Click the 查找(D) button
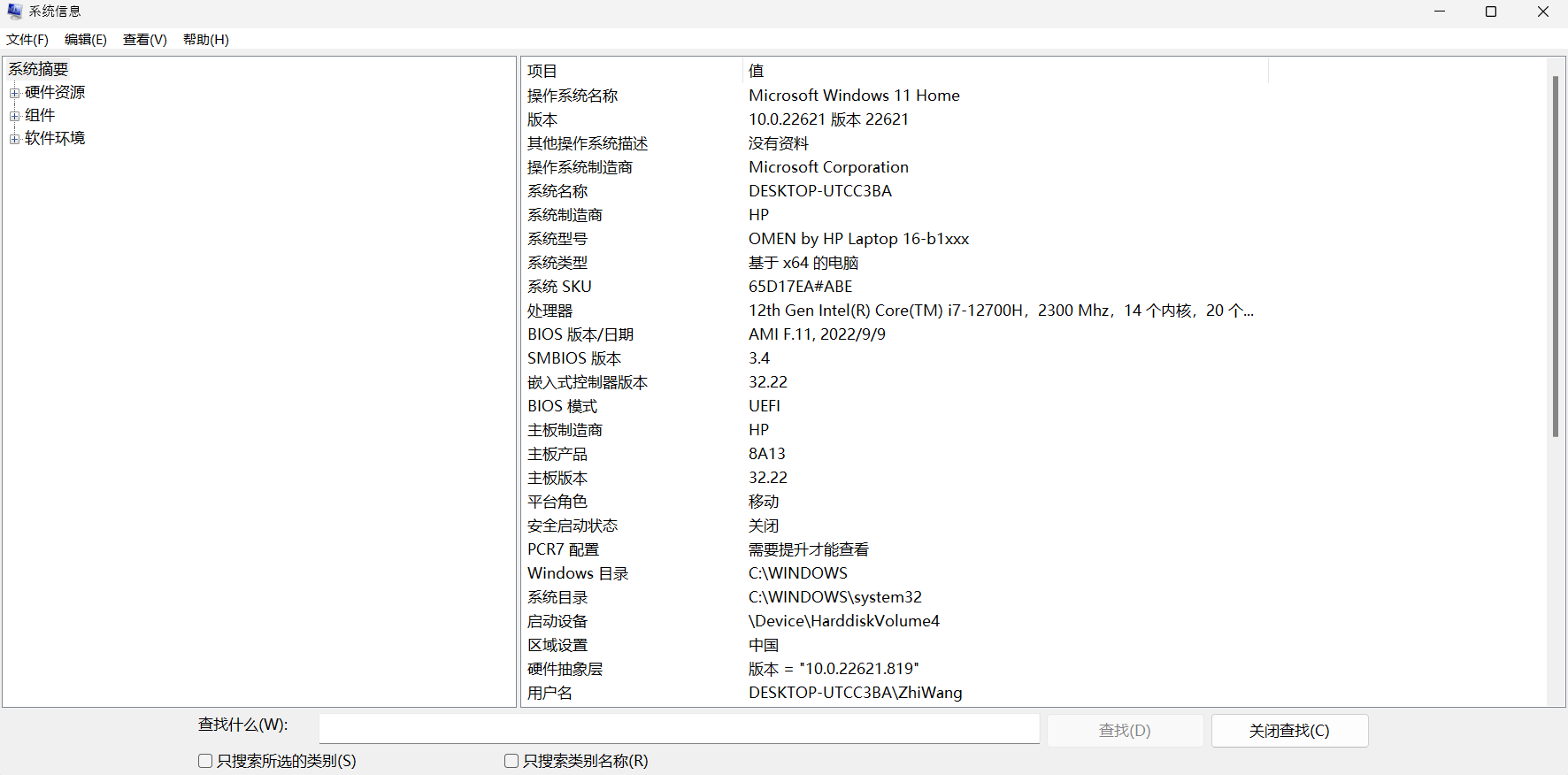 1125,731
